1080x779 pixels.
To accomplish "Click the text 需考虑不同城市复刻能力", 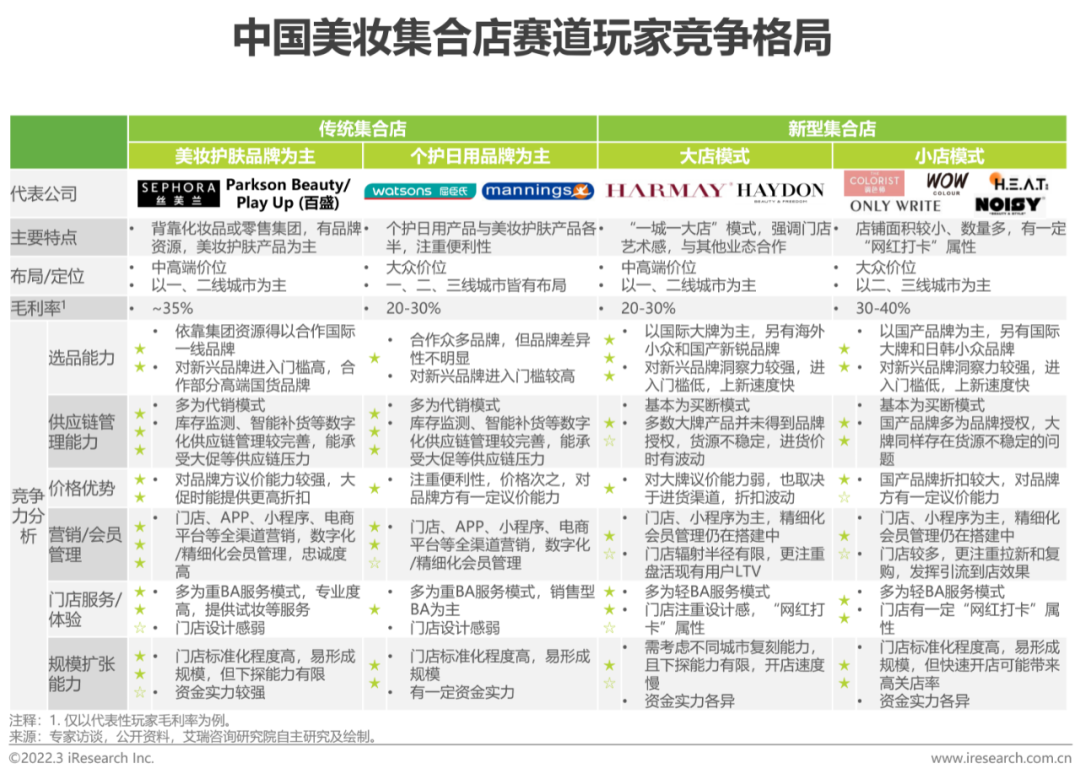I will pyautogui.click(x=727, y=647).
